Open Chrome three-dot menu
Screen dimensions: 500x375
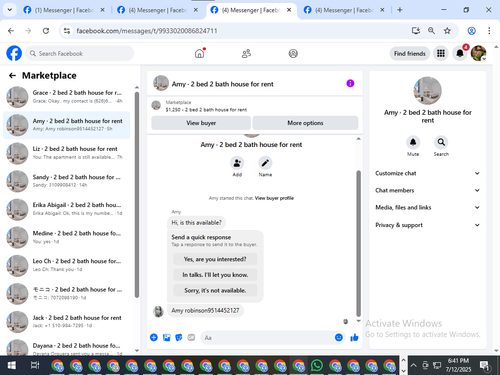tap(489, 31)
